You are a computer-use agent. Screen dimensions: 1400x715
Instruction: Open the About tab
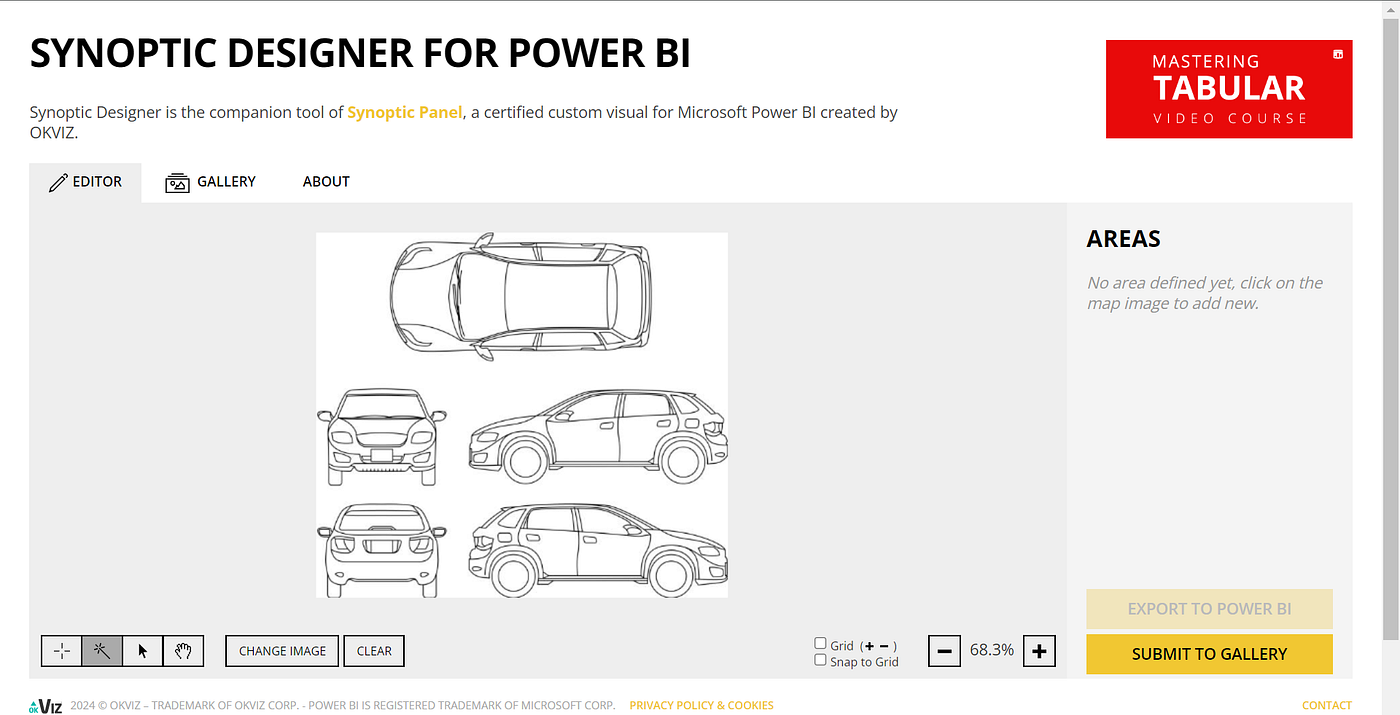pyautogui.click(x=326, y=182)
